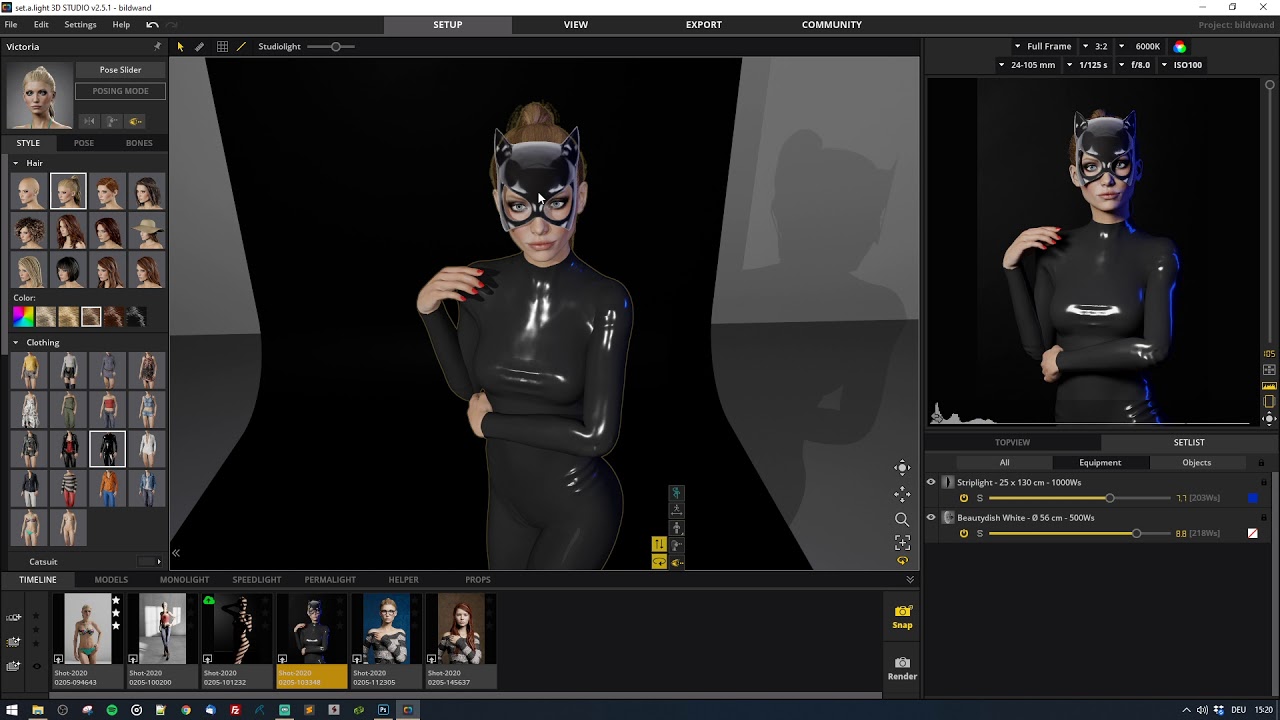Viewport: 1280px width, 720px height.
Task: Toggle Beautydish White visibility eye
Action: coord(931,518)
